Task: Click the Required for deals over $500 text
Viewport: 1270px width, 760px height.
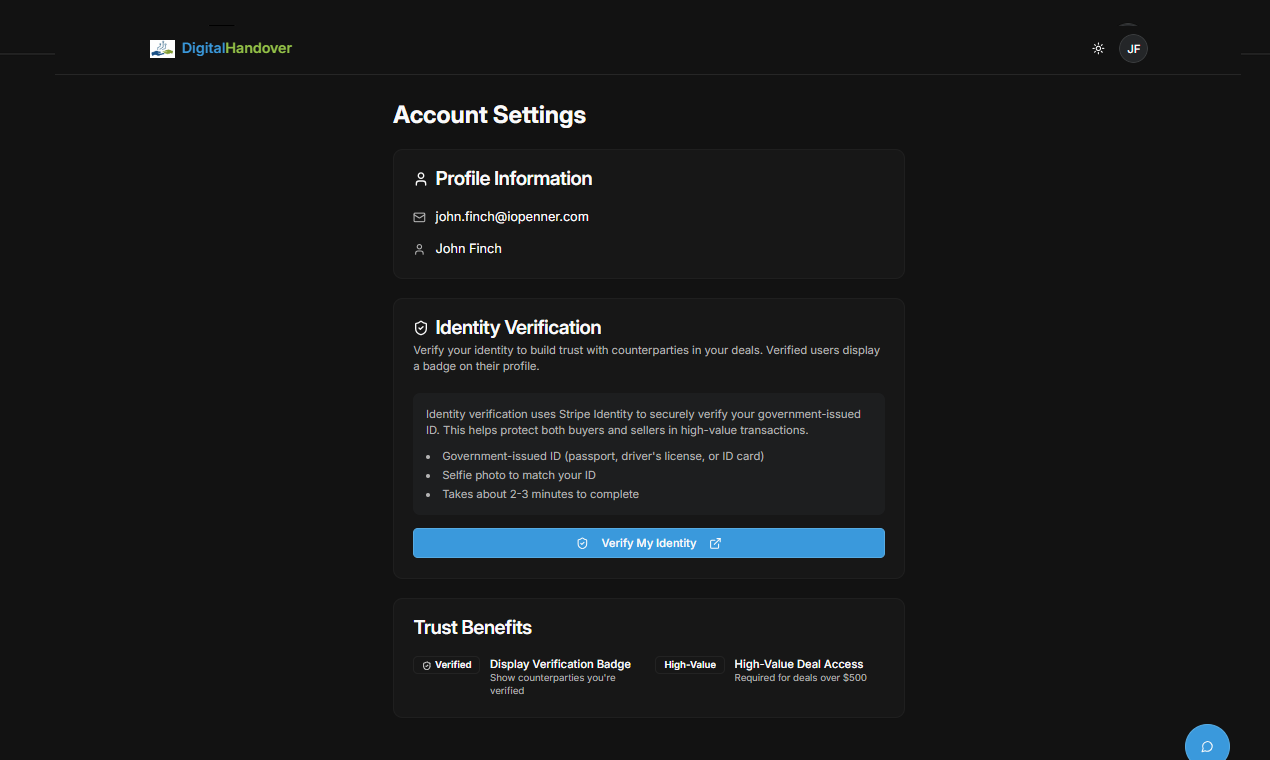Action: tap(801, 678)
